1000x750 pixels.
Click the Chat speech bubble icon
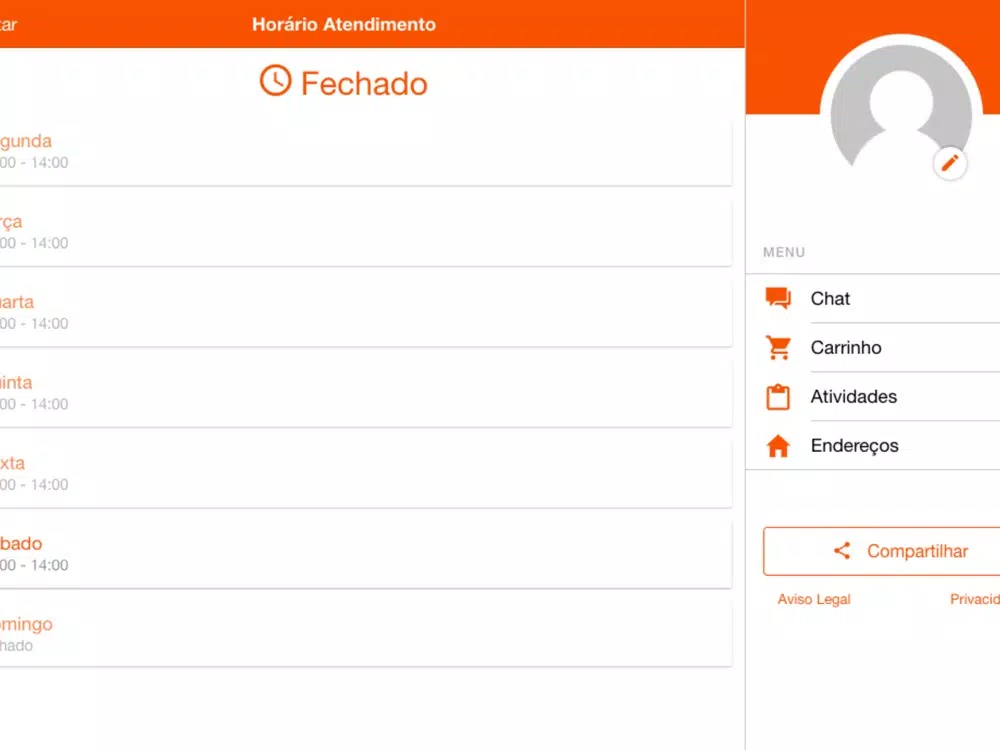click(778, 298)
